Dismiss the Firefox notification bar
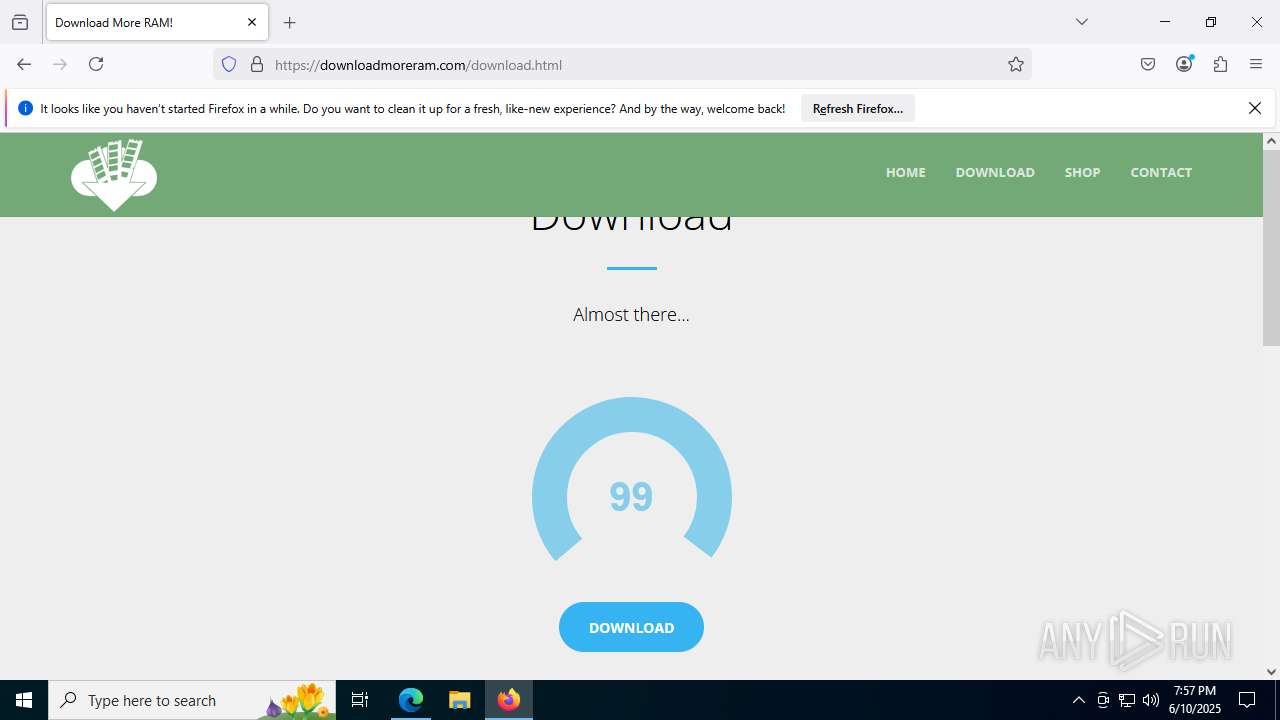Viewport: 1280px width, 720px height. pos(1255,108)
